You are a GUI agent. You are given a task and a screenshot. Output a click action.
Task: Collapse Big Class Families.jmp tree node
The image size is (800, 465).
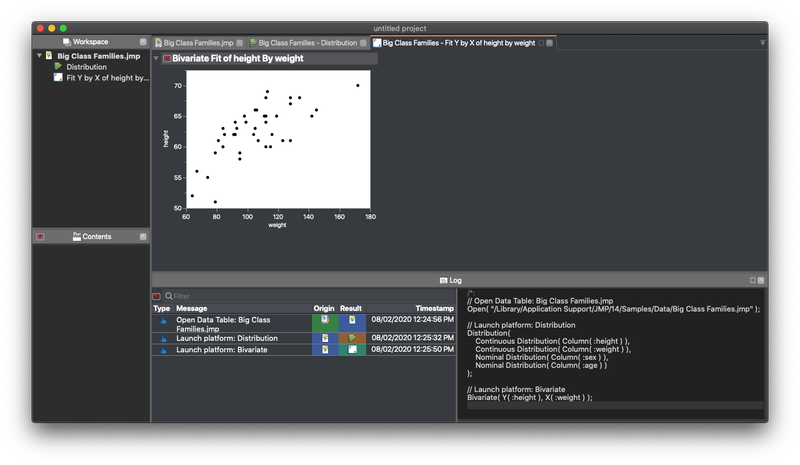pyautogui.click(x=39, y=55)
